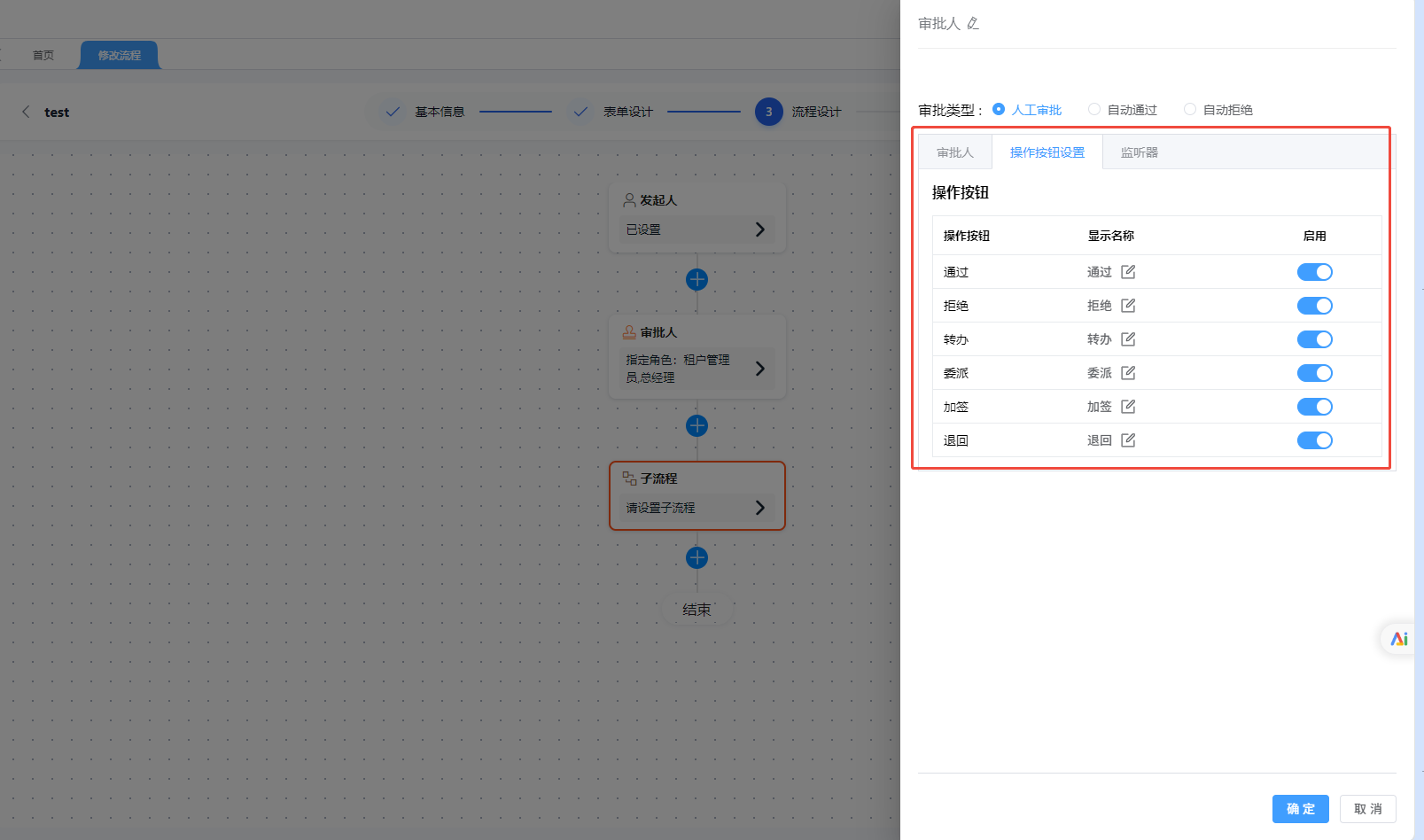Switch to the 监听器 tab
The width and height of the screenshot is (1424, 840).
click(1140, 152)
